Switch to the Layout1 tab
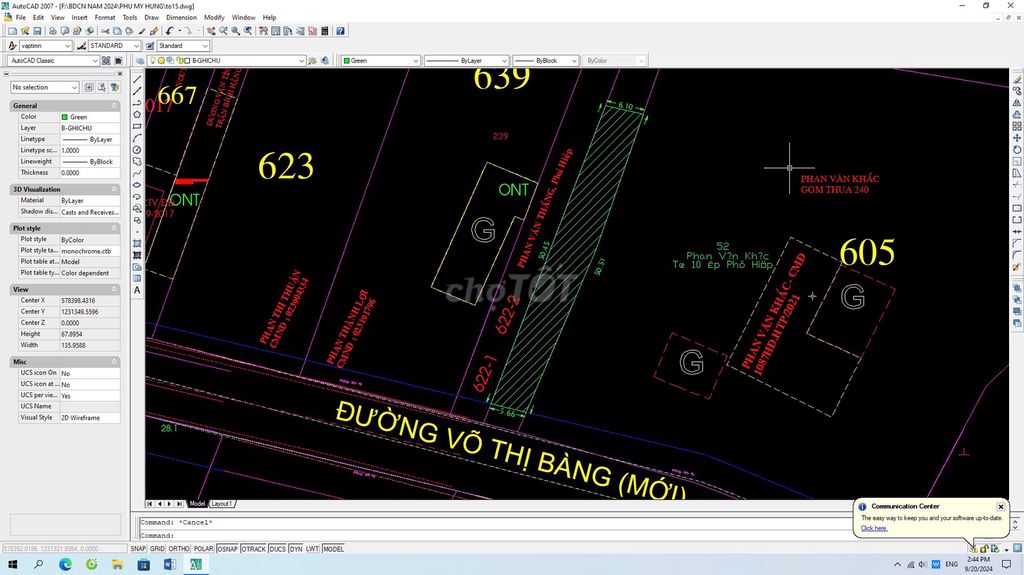This screenshot has width=1024, height=575. coord(221,504)
